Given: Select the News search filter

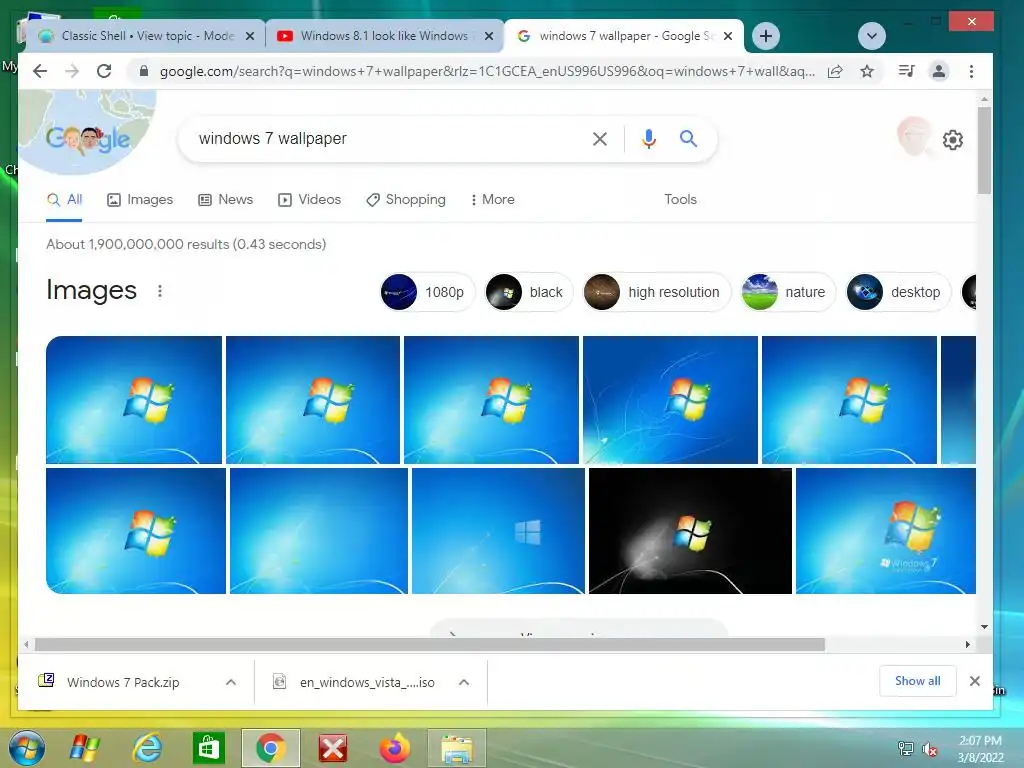Looking at the screenshot, I should pos(225,200).
